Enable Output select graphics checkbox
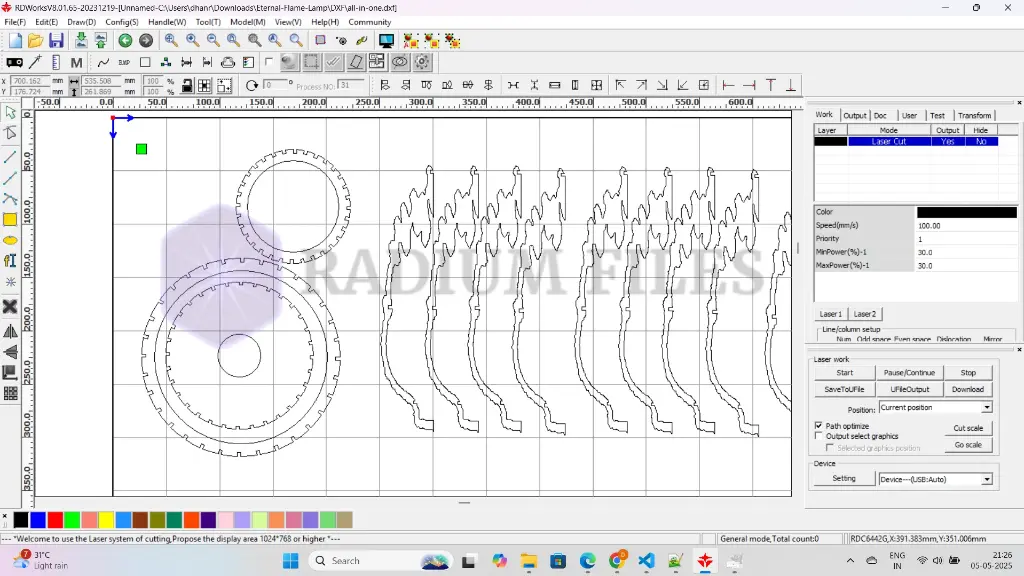 tap(819, 436)
